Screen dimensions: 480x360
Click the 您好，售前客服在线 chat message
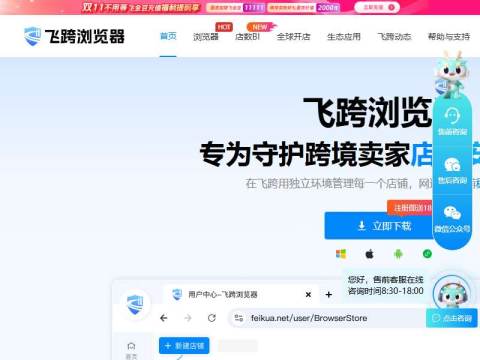coord(386,279)
